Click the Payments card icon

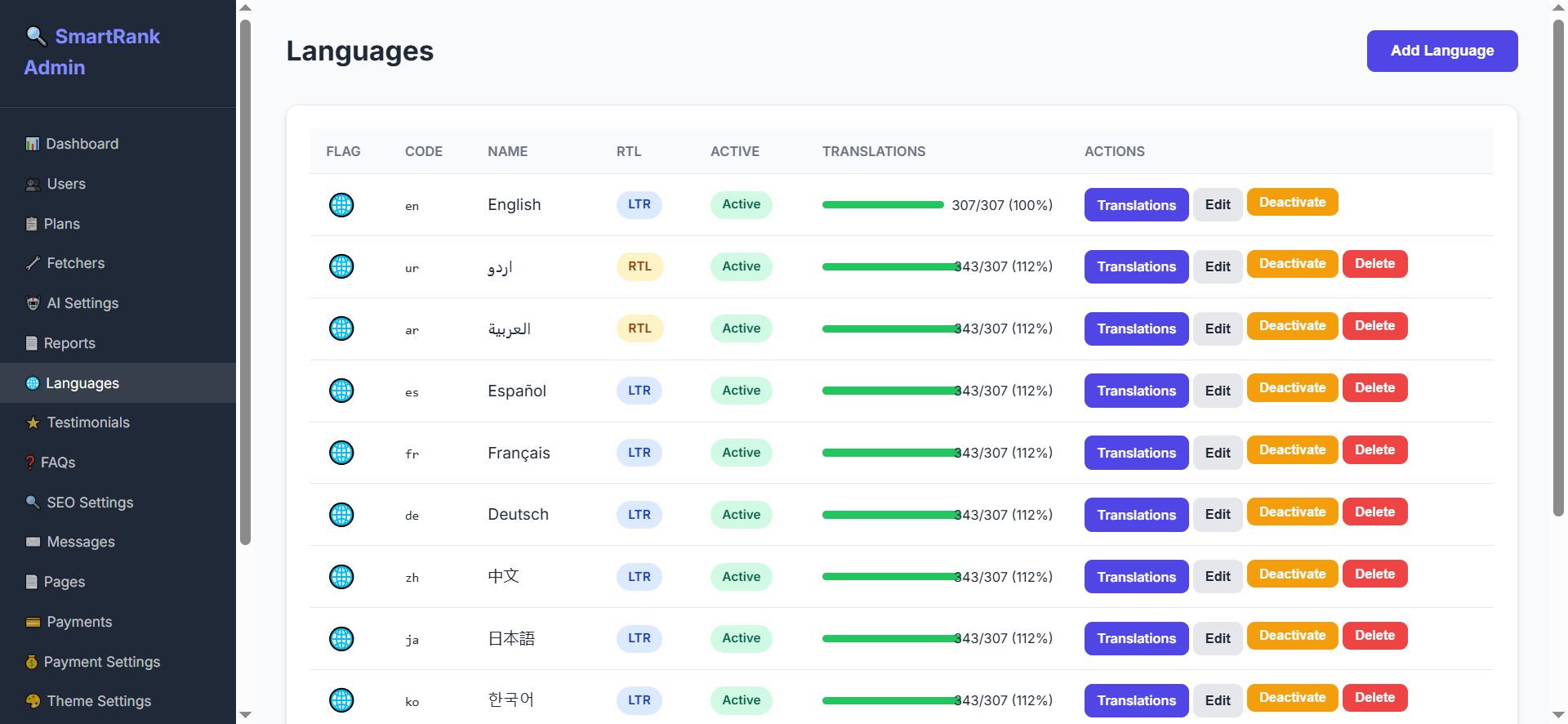pos(33,623)
